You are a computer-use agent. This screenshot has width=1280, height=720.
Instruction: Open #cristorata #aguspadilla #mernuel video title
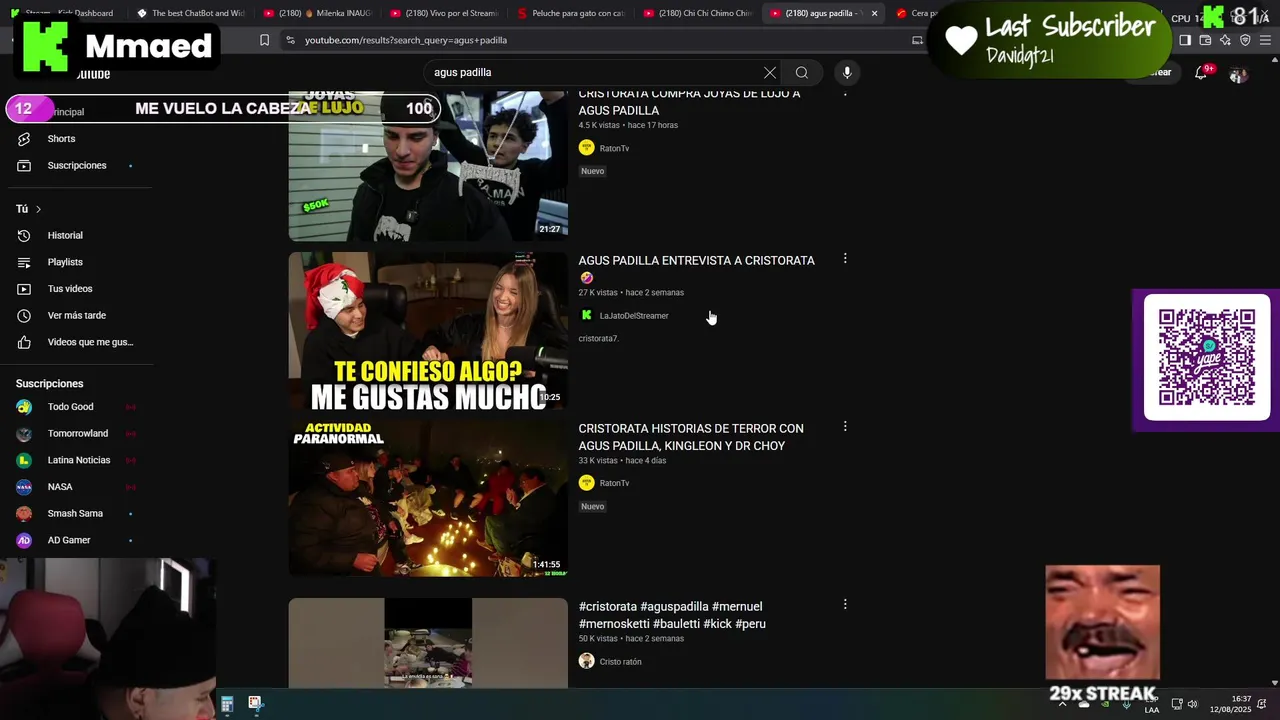[x=672, y=615]
